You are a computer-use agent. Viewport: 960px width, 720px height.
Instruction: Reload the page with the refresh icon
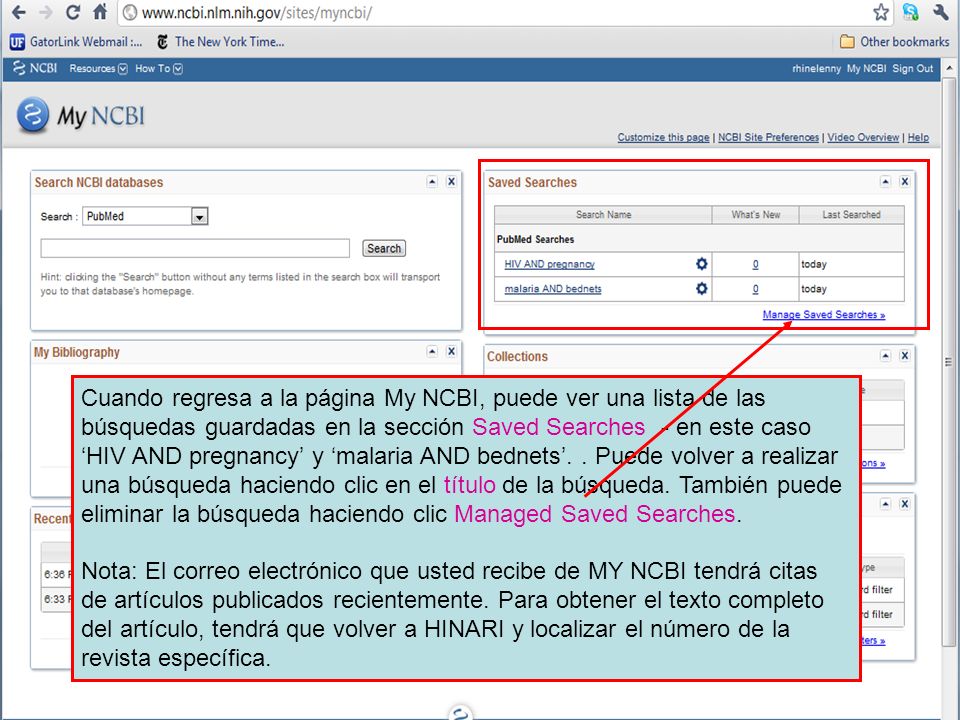(x=73, y=12)
